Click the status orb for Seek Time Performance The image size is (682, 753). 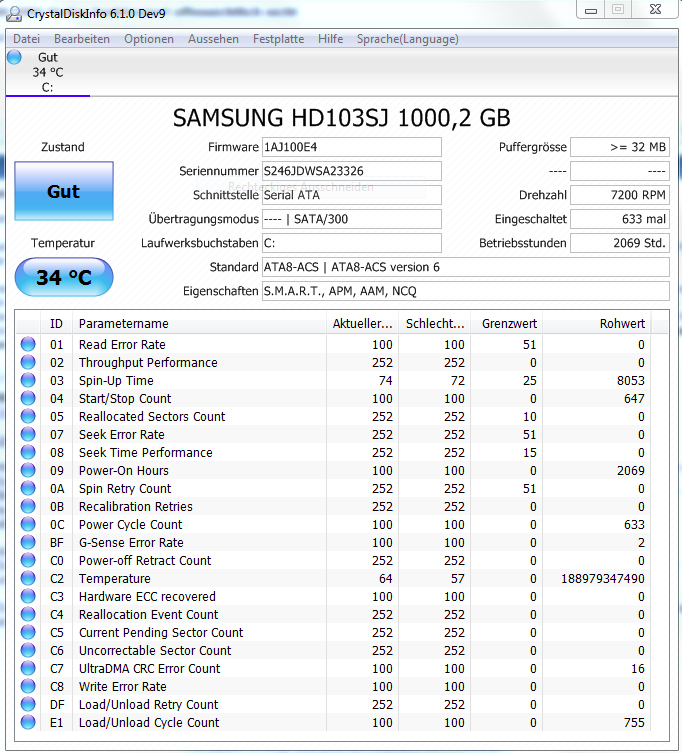28,452
